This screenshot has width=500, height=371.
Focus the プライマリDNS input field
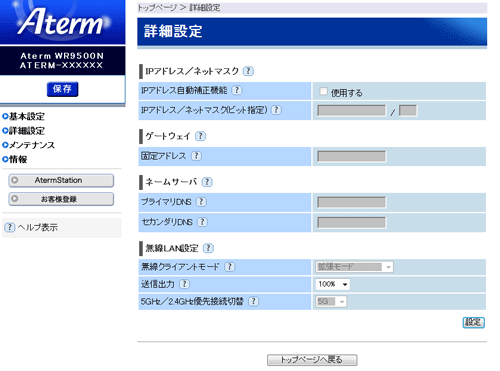pyautogui.click(x=352, y=202)
